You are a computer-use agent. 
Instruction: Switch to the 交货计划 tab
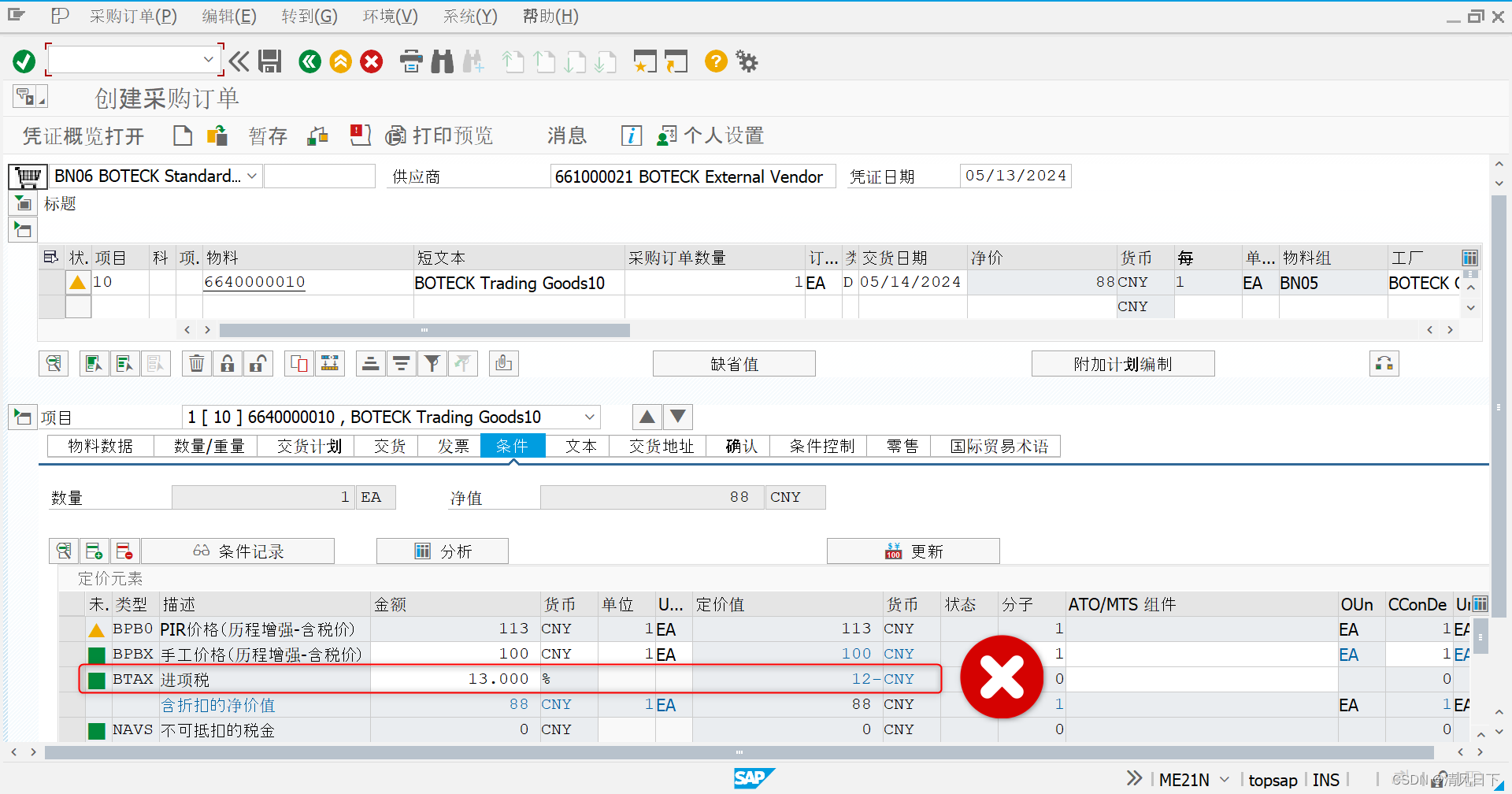(309, 447)
